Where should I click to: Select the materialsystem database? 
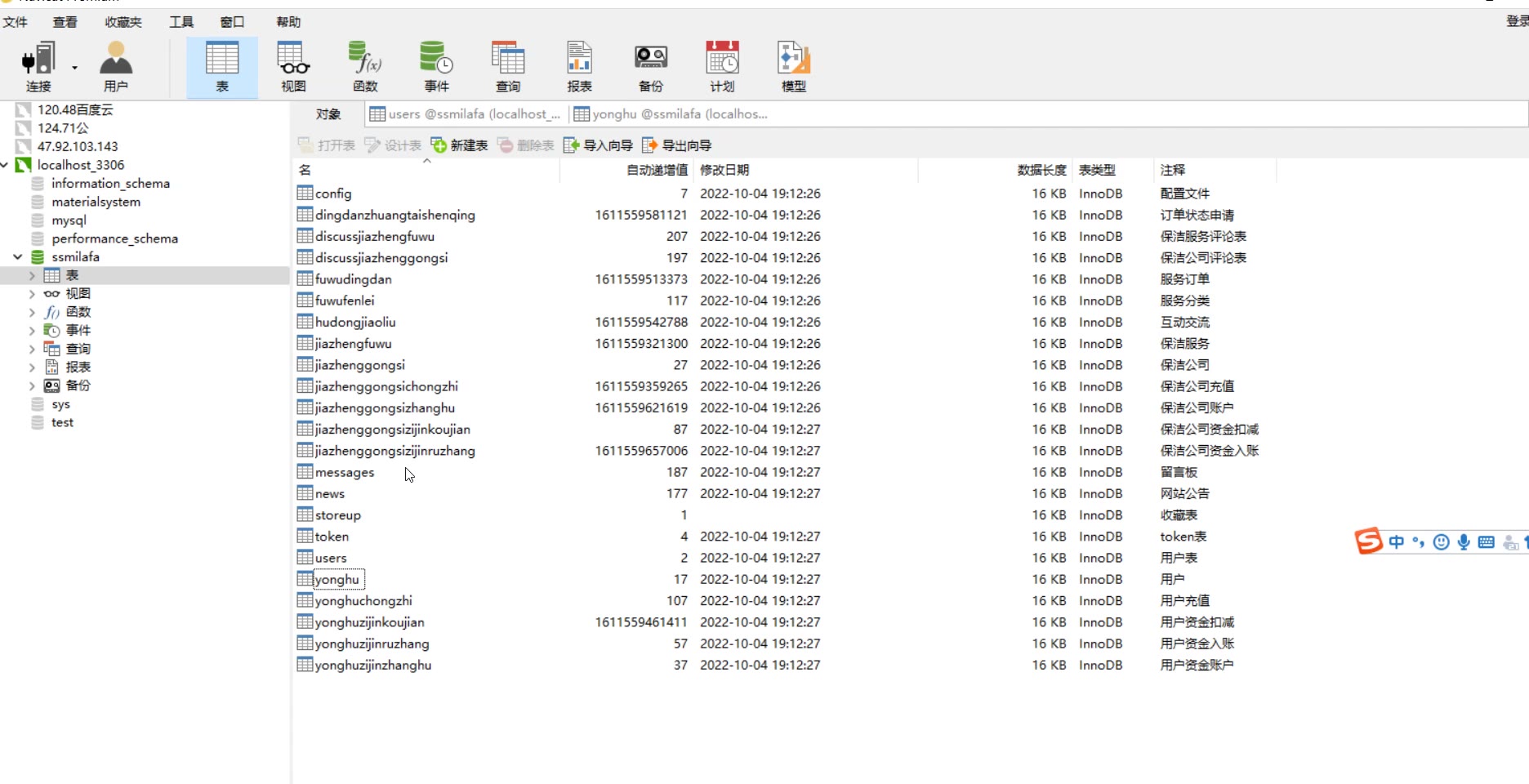[x=96, y=202]
